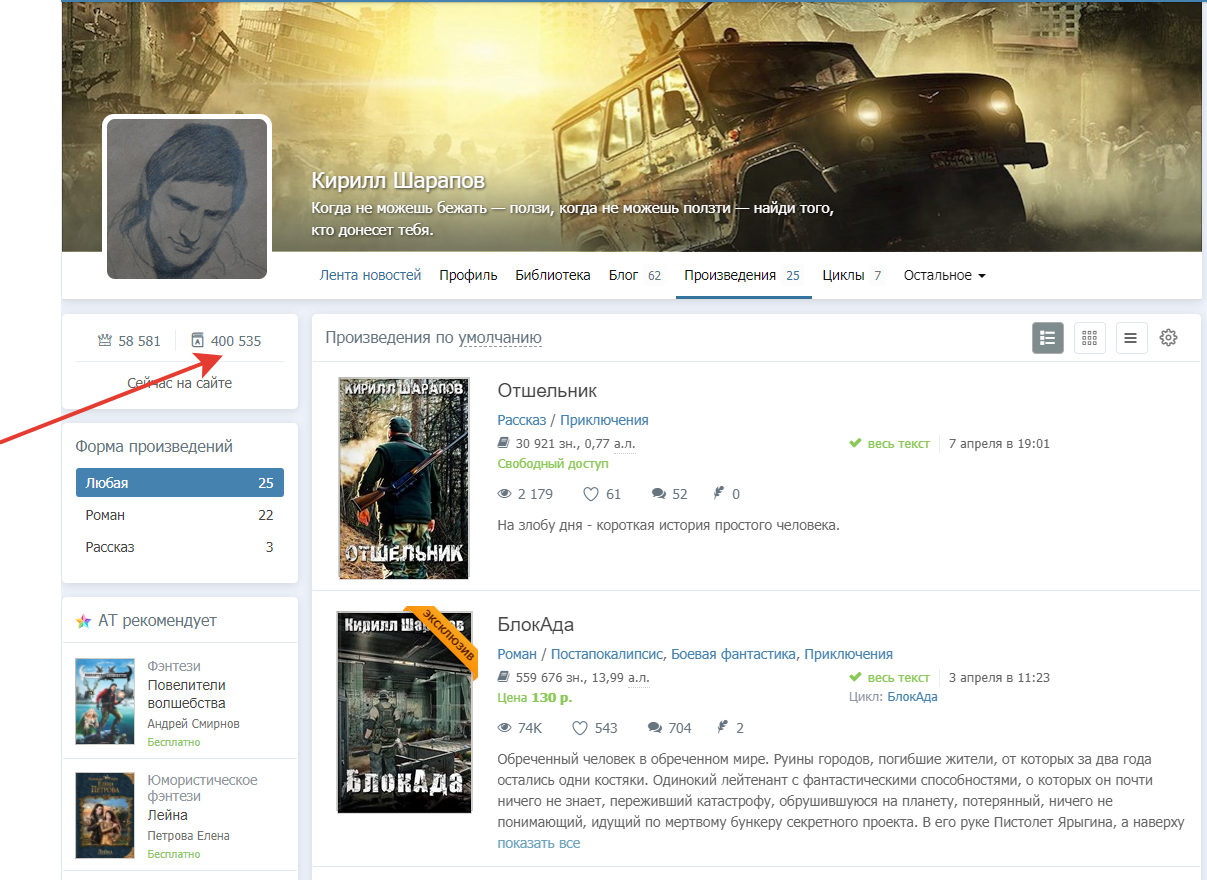The image size is (1207, 880).
Task: Select compact list view icon
Action: point(1130,338)
